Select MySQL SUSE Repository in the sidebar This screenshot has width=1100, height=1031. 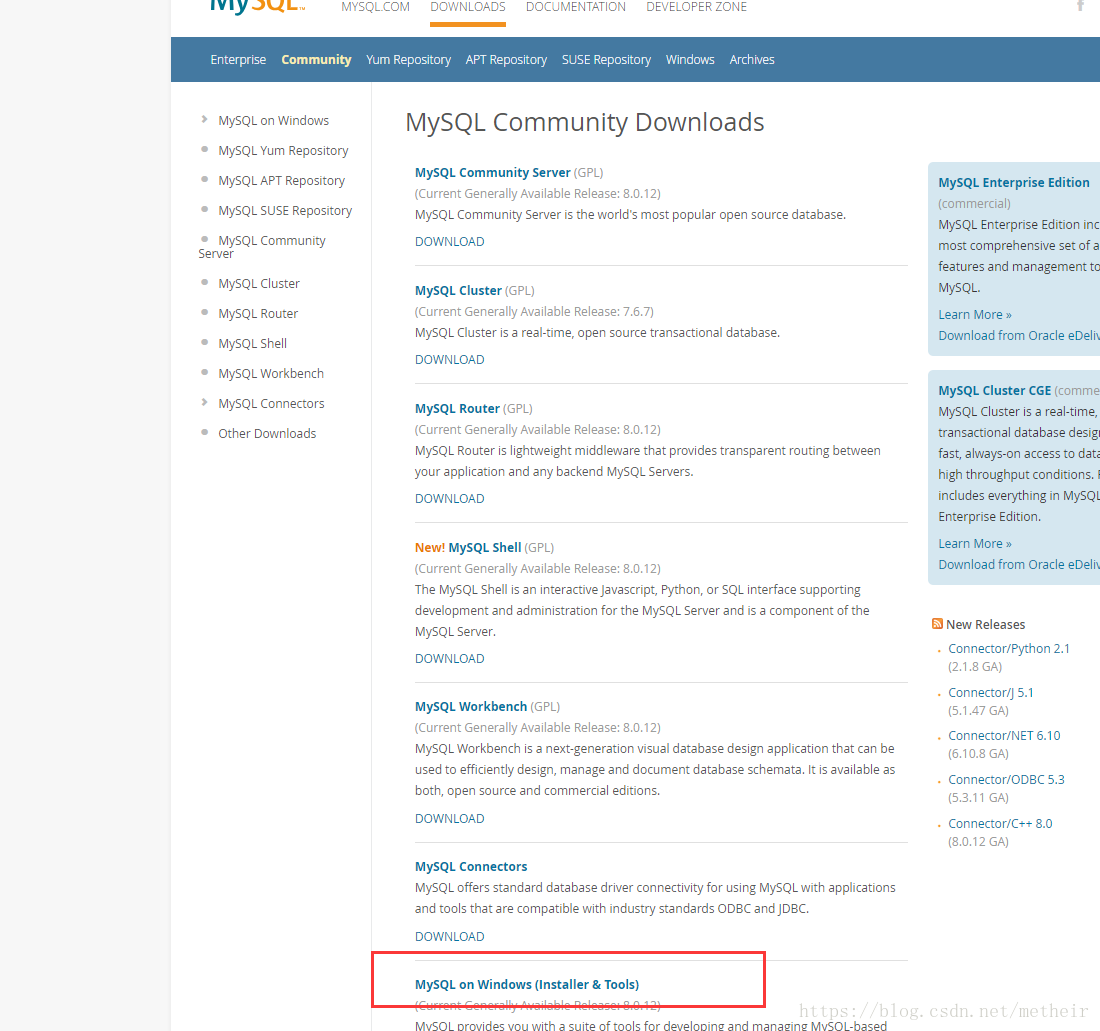pyautogui.click(x=285, y=210)
